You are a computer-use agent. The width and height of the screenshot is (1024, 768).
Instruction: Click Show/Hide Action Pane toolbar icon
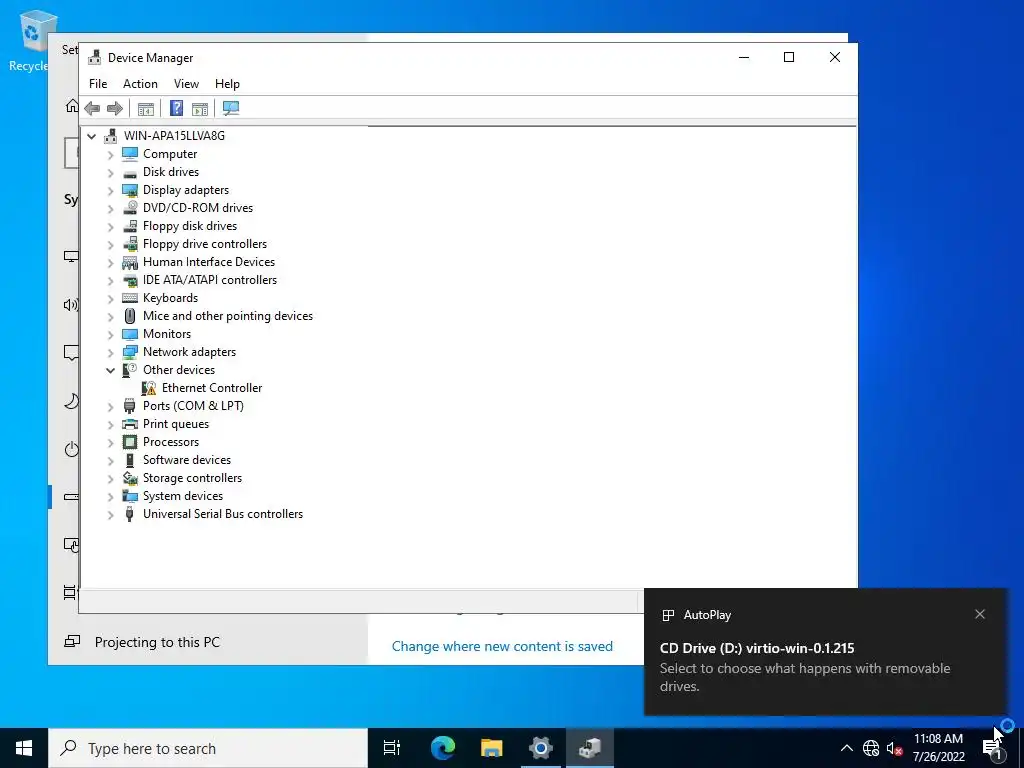tap(200, 108)
